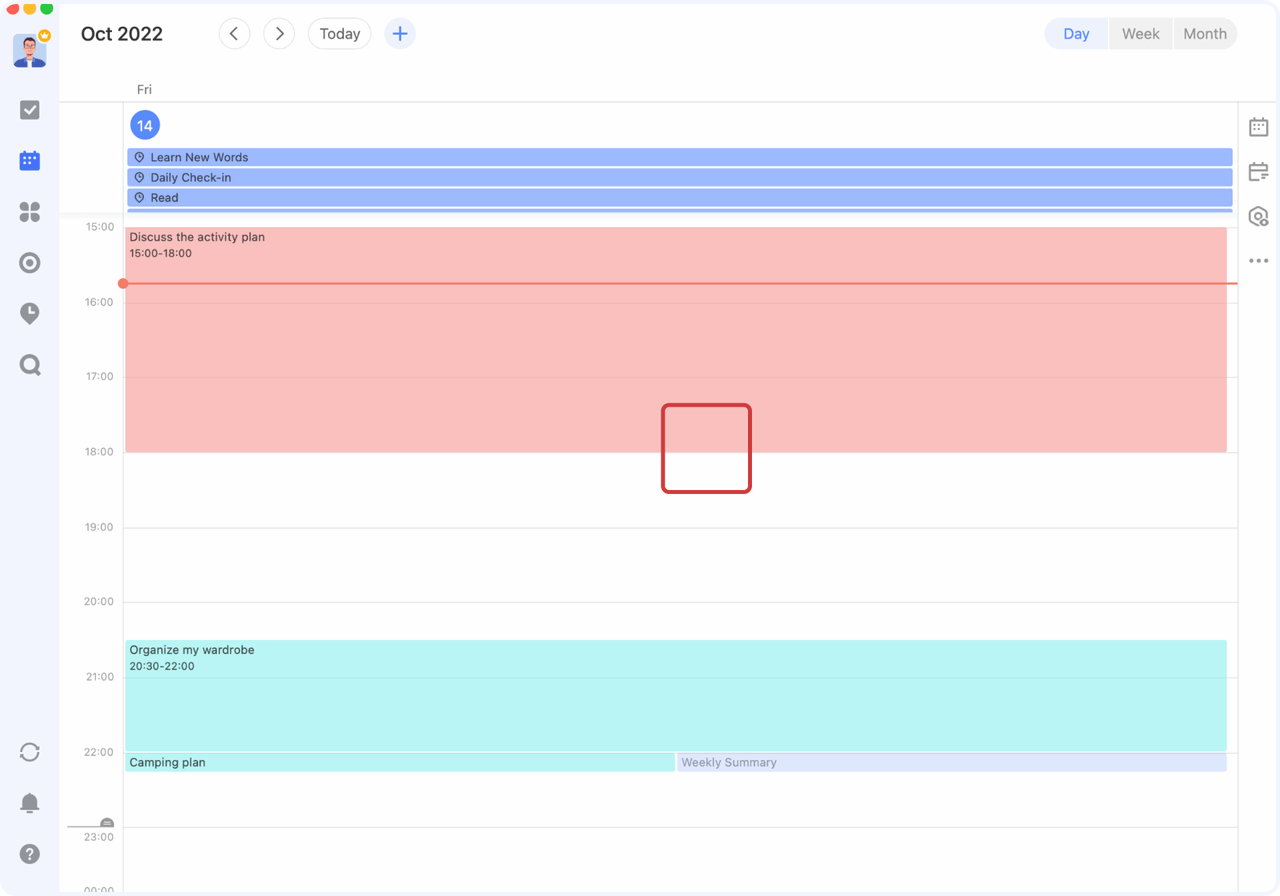Screen dimensions: 1280x896
Task: Click the Oct 2022 month title
Action: (122, 34)
